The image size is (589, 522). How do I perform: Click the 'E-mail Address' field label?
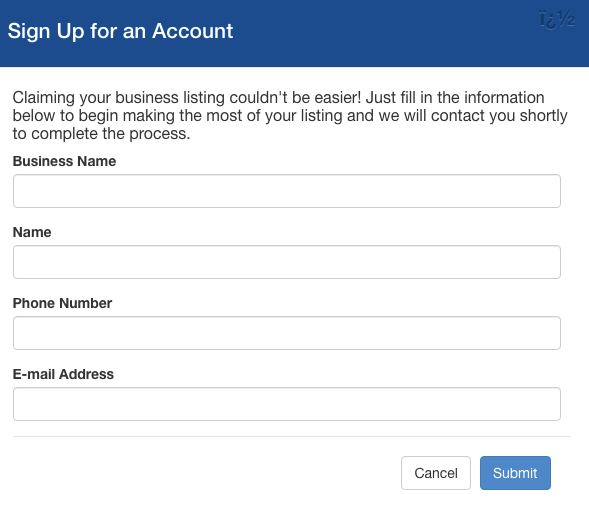pyautogui.click(x=63, y=374)
